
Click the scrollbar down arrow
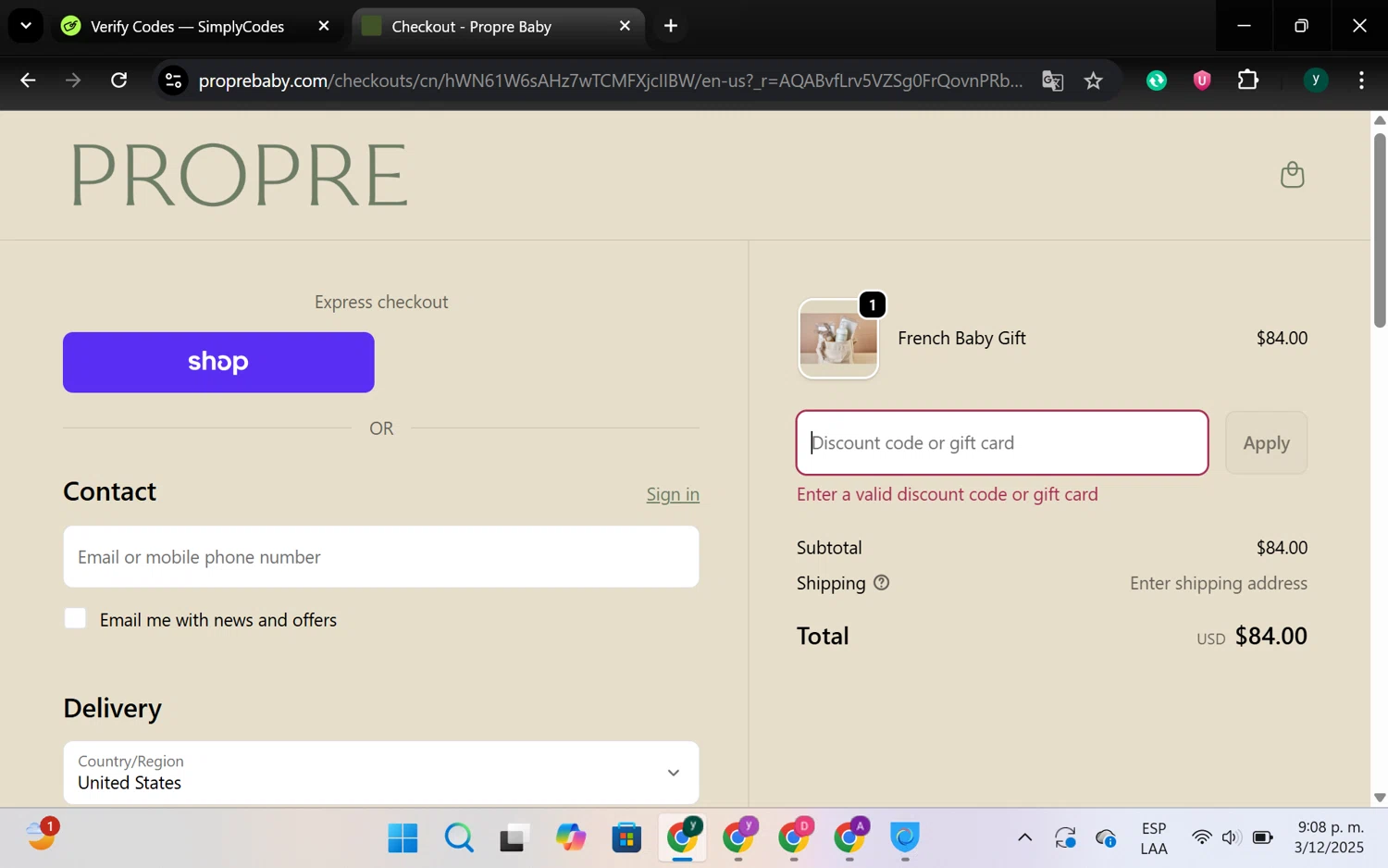click(x=1380, y=797)
